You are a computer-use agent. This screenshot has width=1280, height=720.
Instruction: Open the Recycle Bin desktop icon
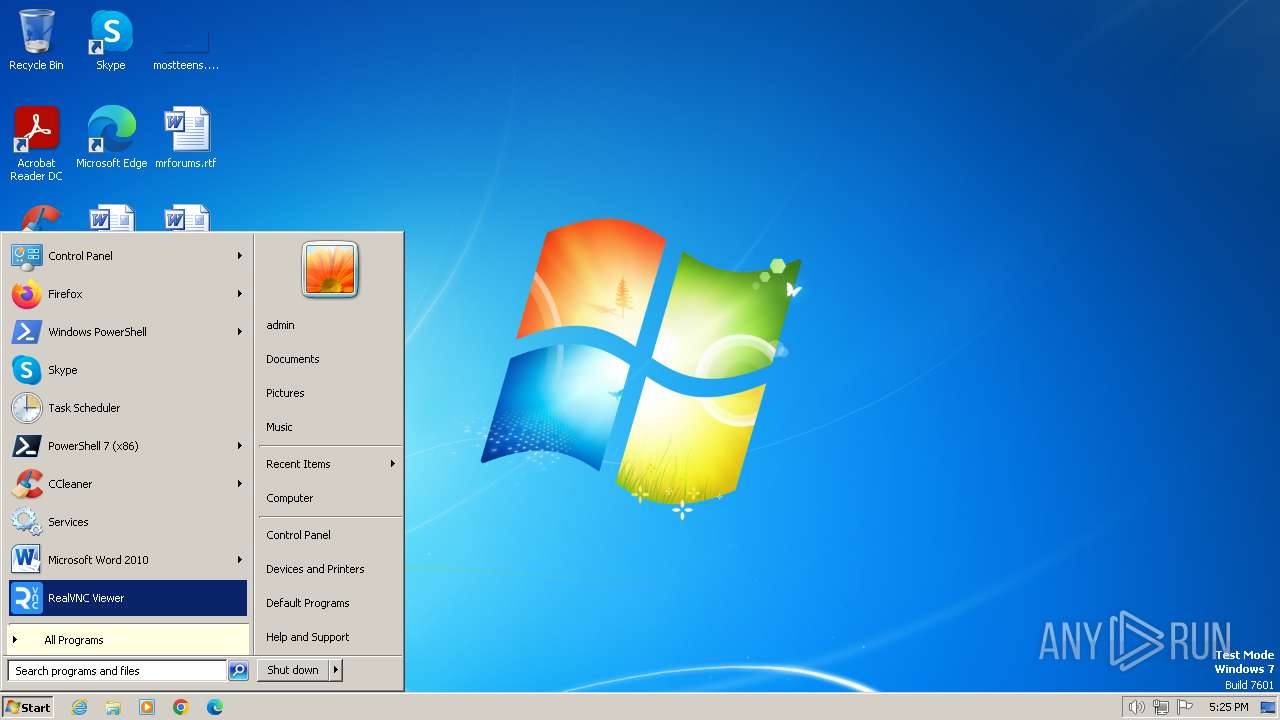[36, 40]
